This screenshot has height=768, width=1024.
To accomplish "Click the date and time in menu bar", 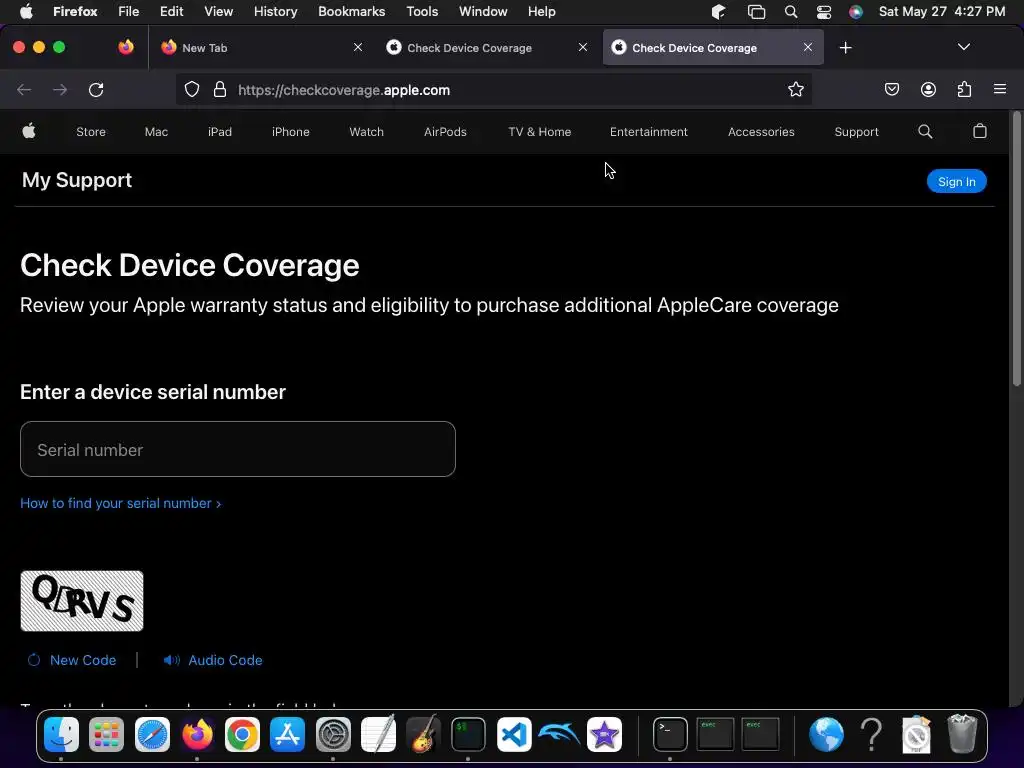I will (942, 12).
